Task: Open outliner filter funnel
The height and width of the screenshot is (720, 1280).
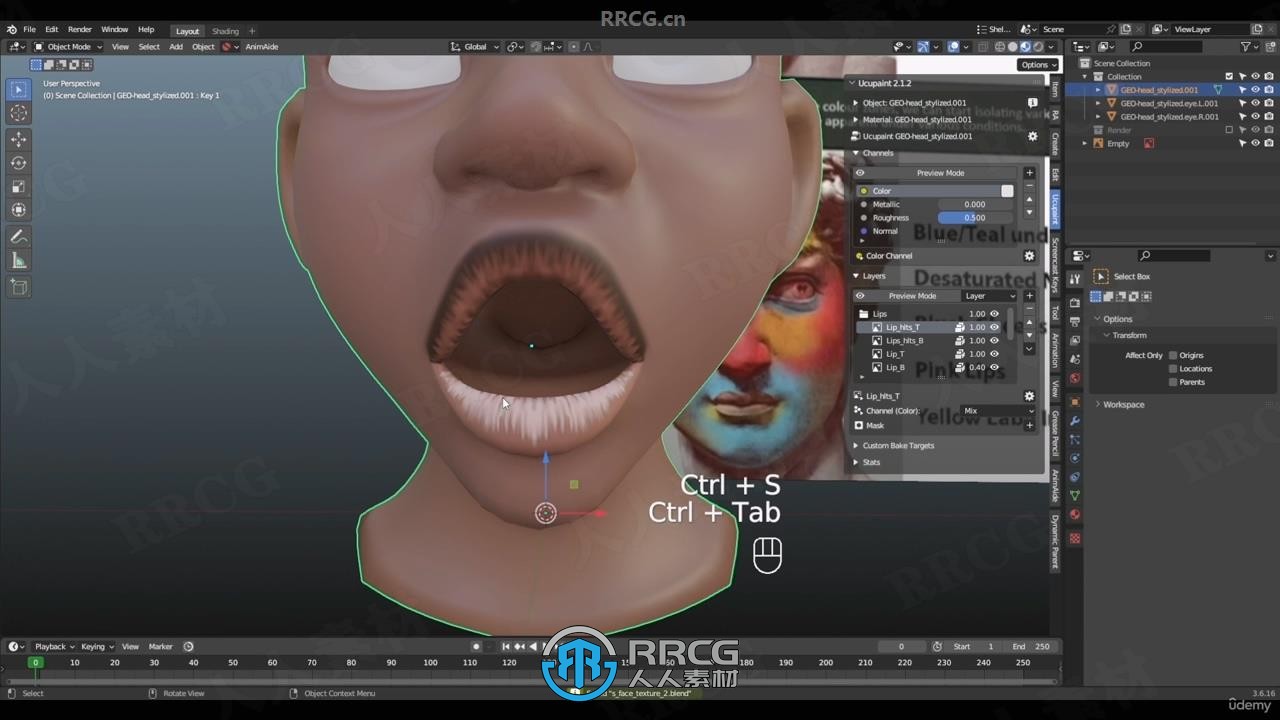Action: tap(1246, 46)
